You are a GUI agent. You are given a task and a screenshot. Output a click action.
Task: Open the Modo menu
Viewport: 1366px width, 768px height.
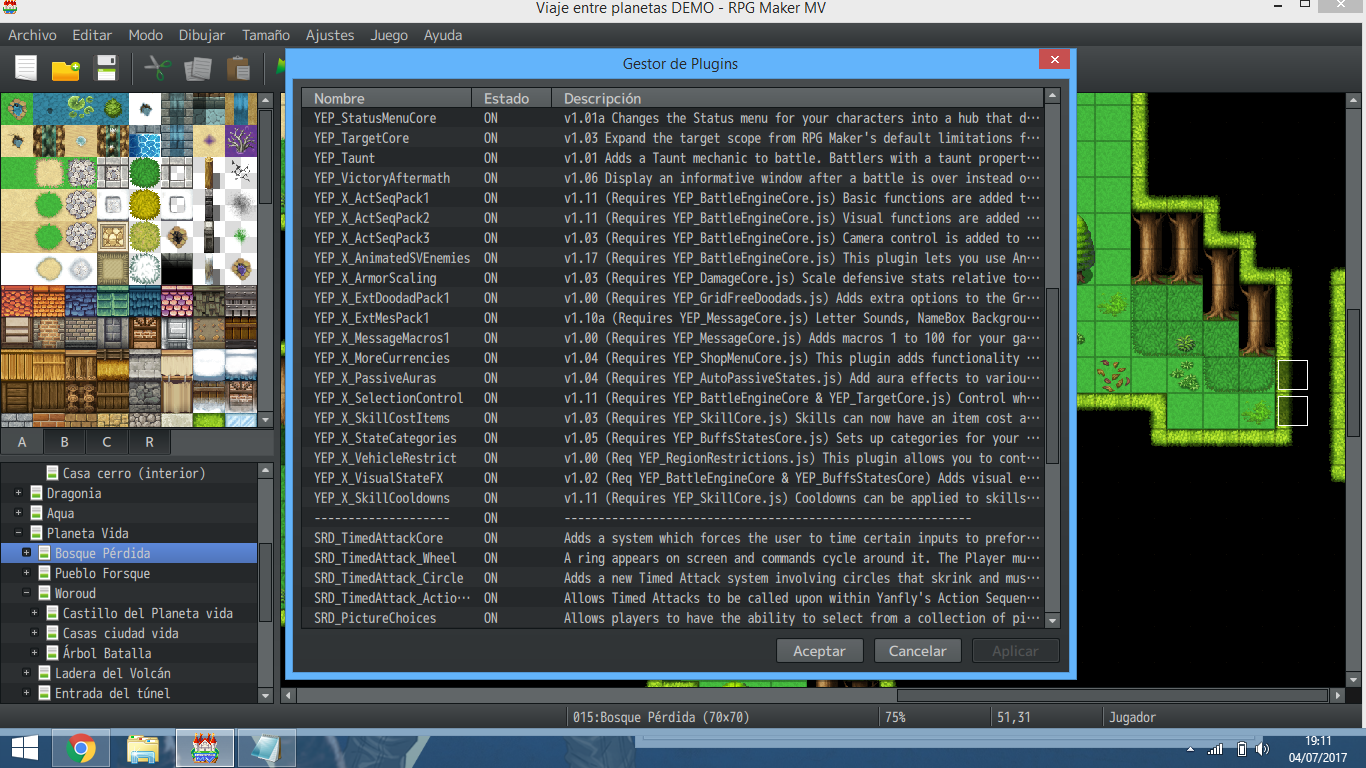[146, 35]
